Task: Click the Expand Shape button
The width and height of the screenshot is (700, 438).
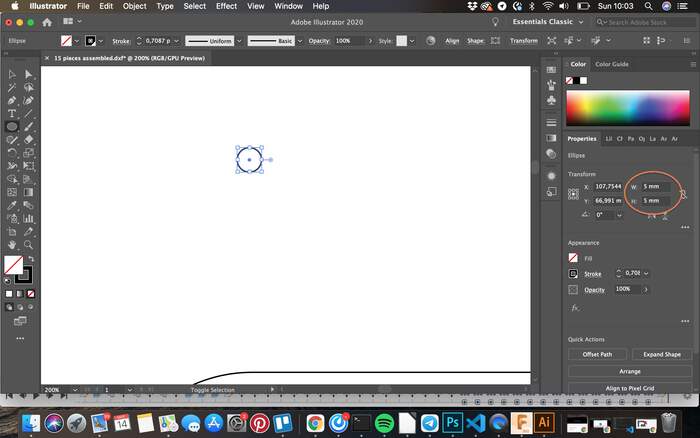Action: [x=662, y=354]
